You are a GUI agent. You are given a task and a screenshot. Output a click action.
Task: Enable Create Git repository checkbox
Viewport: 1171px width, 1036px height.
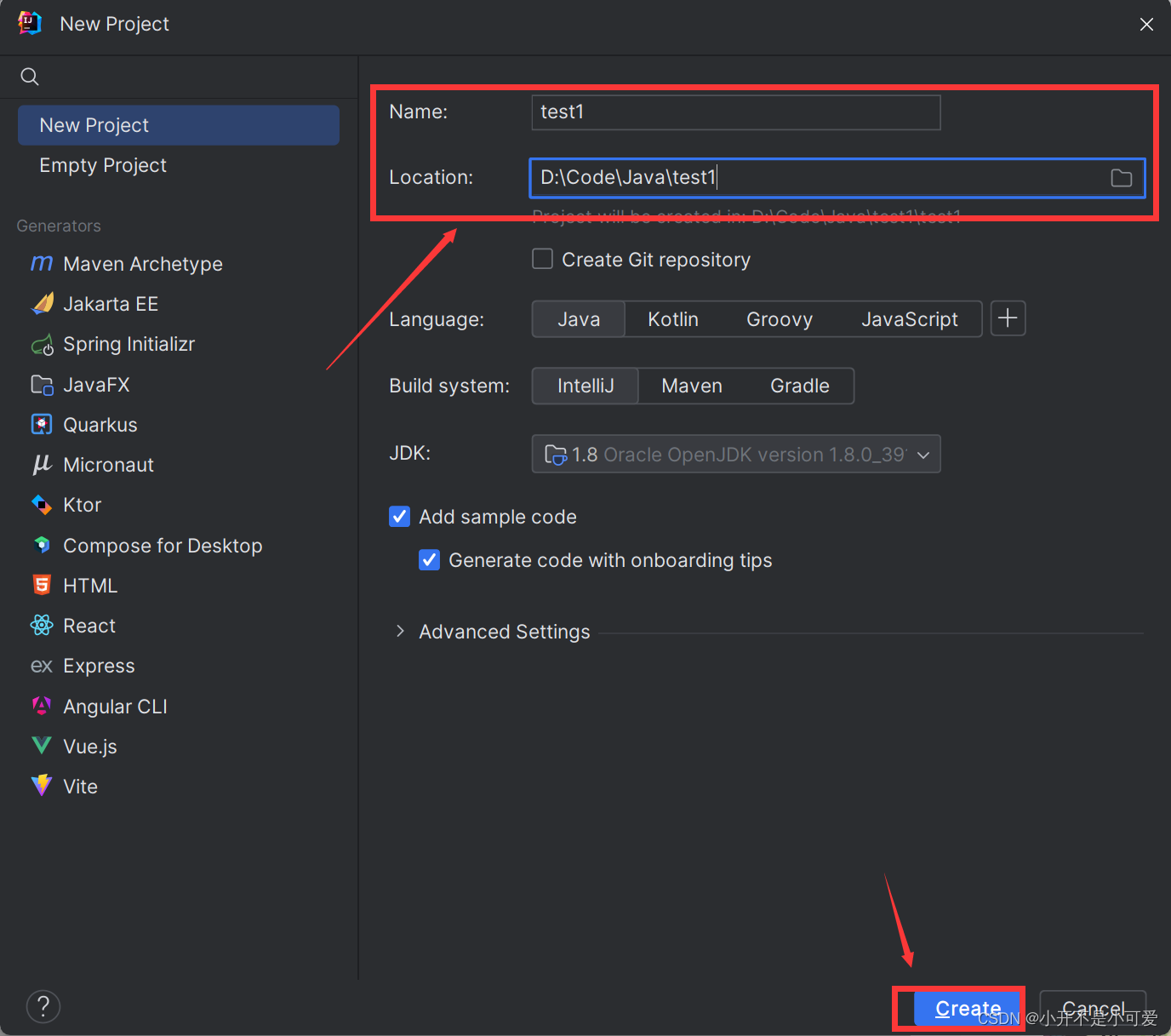click(x=543, y=259)
